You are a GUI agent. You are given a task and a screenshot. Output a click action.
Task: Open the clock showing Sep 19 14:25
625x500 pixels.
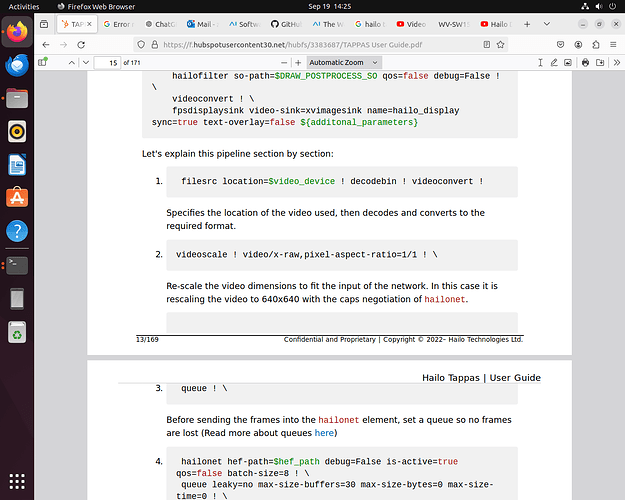tap(330, 6)
